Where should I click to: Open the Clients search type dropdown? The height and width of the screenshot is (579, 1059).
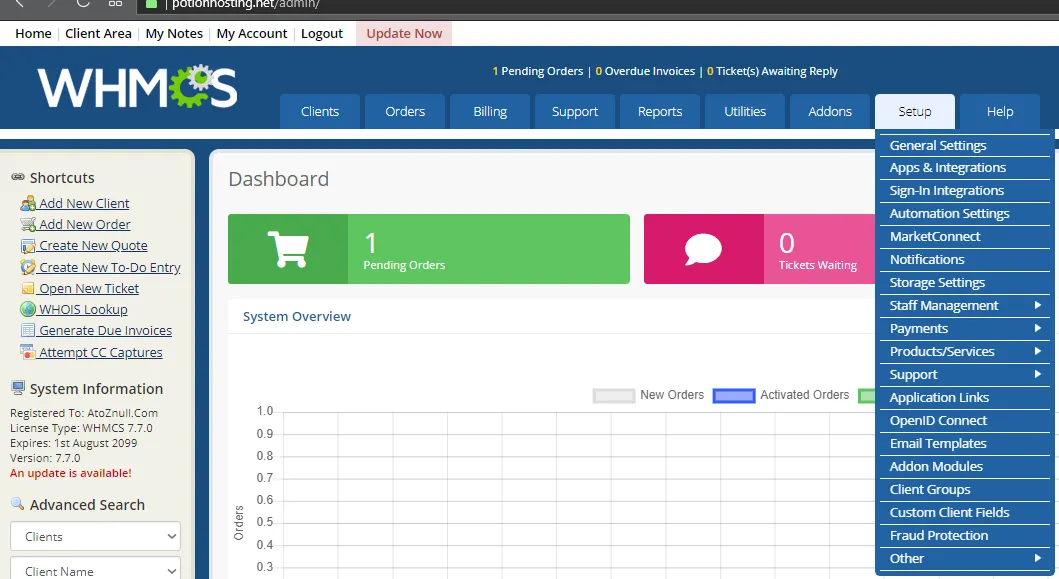[x=95, y=536]
